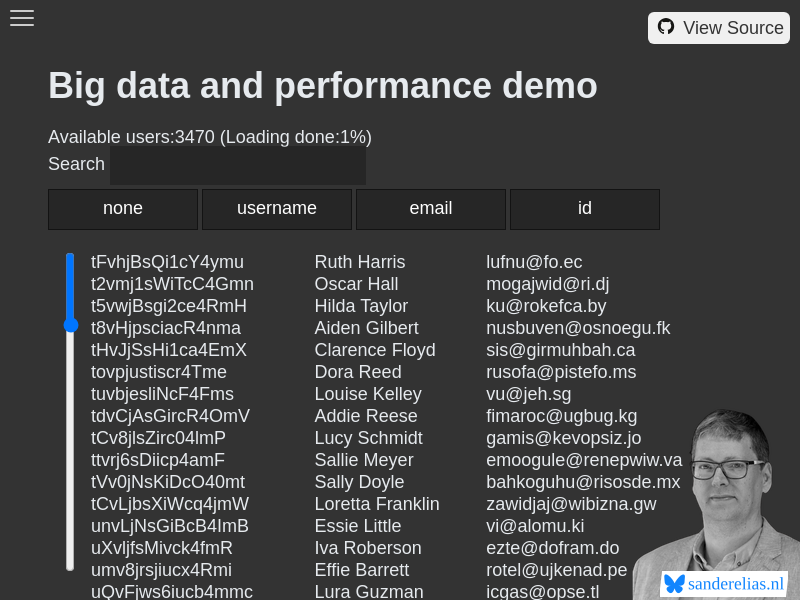The image size is (800, 600).
Task: Select the id tFvhjBsQi1cY4ymu
Action: coord(167,262)
